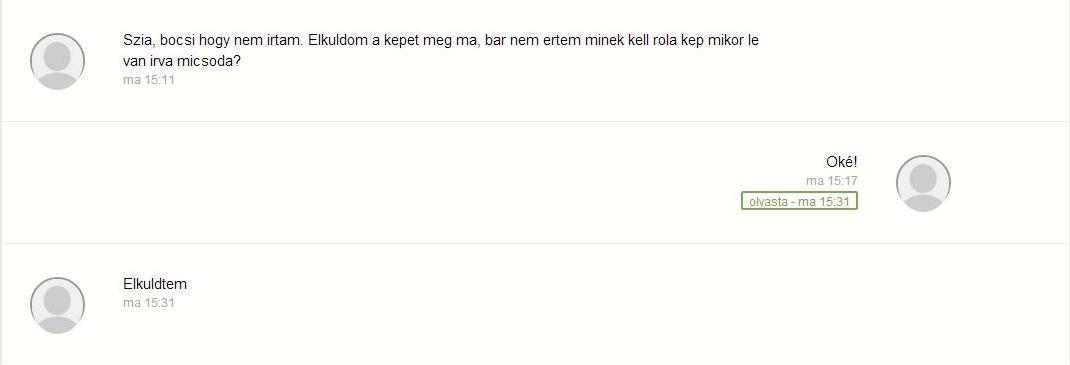1070x365 pixels.
Task: Click the timestamp under 'Elkuldtem'
Action: (x=149, y=303)
